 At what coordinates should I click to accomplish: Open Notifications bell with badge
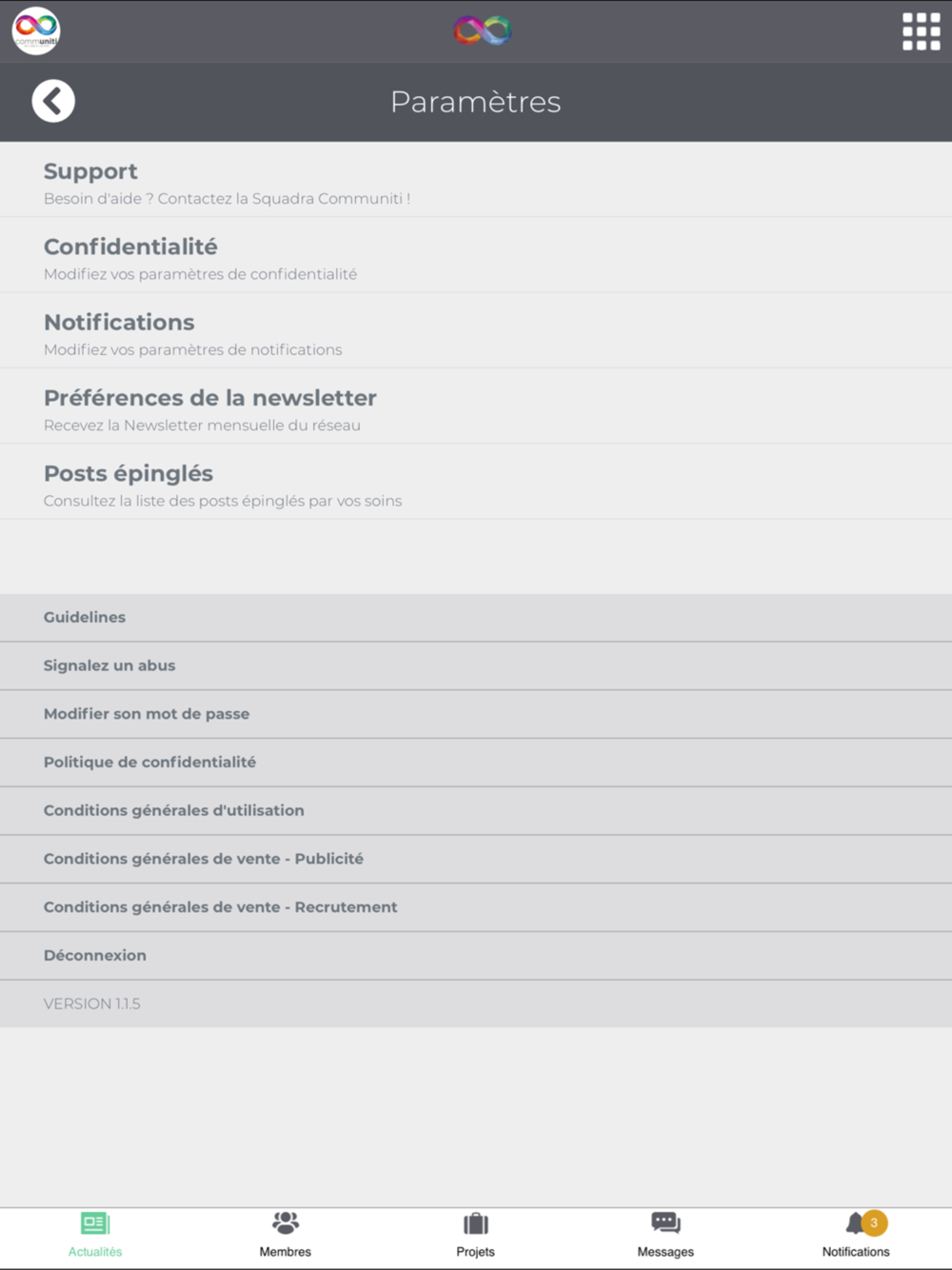(x=856, y=1235)
